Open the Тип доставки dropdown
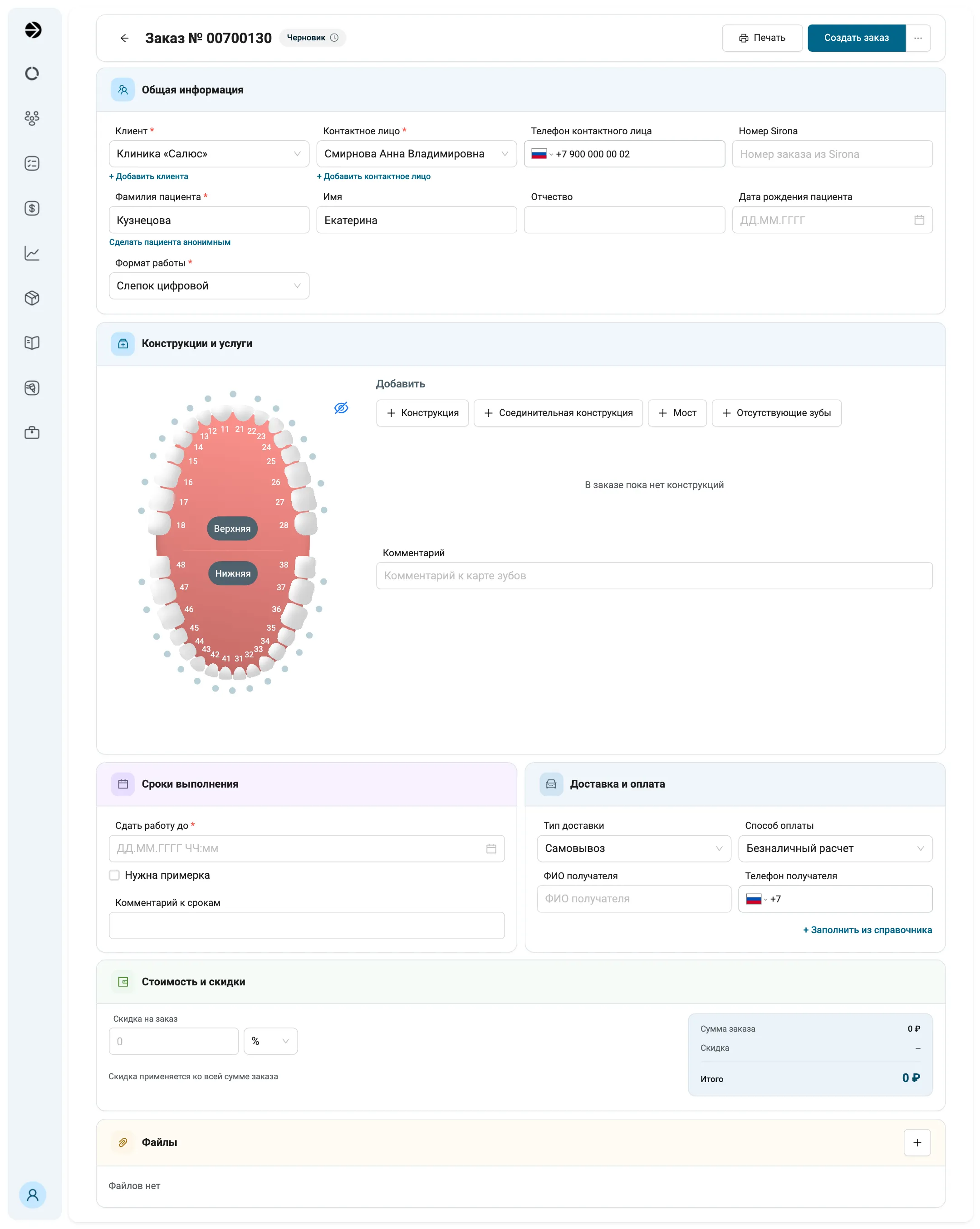 (633, 848)
